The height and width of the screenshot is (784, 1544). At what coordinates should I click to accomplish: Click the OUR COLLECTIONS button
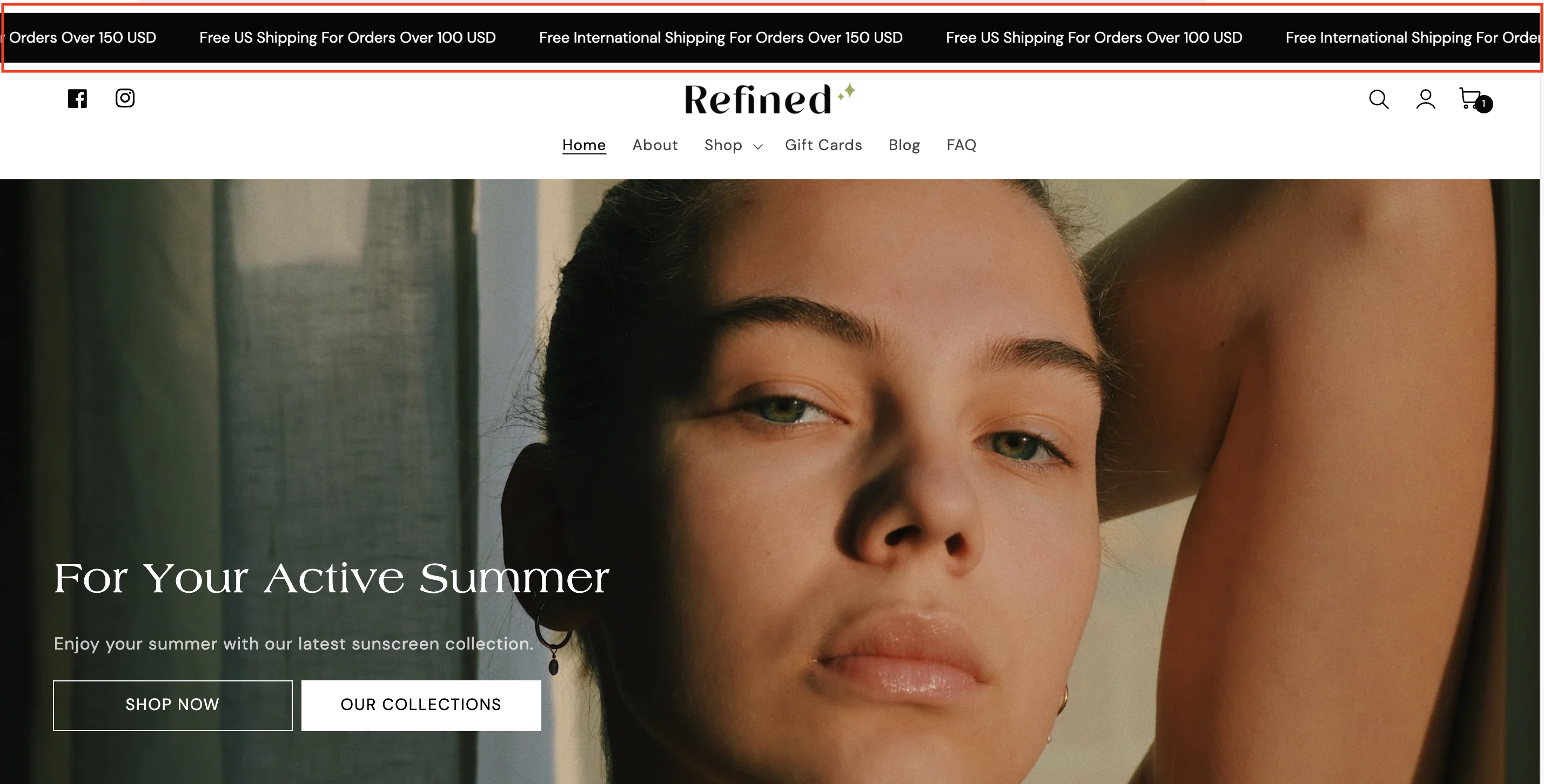tap(421, 705)
